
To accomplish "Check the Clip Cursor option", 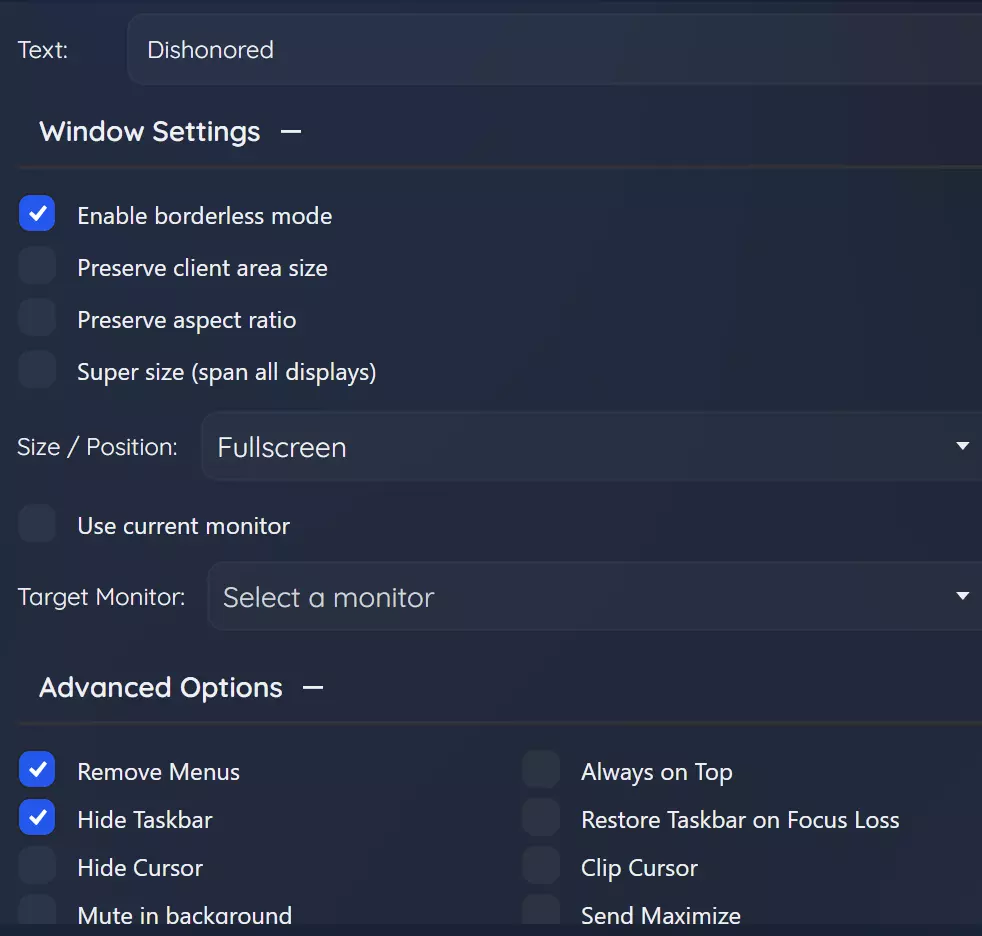I will (x=541, y=867).
